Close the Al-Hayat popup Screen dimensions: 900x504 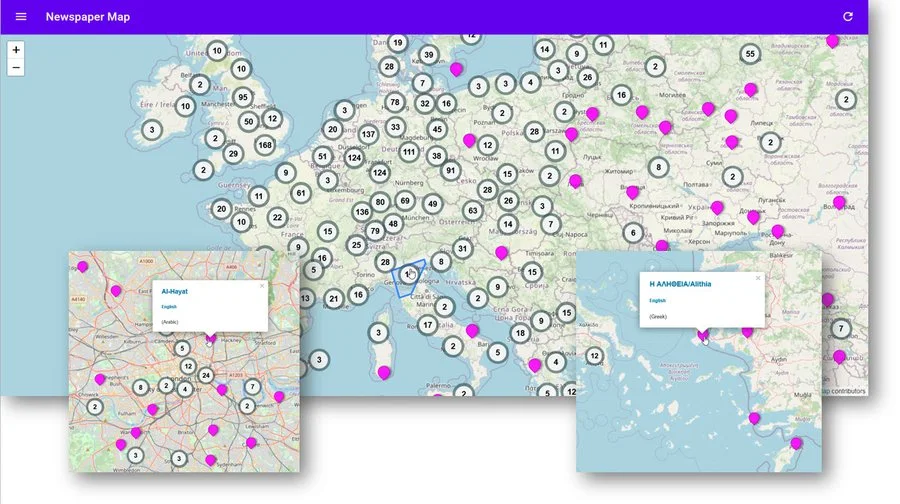tap(262, 285)
